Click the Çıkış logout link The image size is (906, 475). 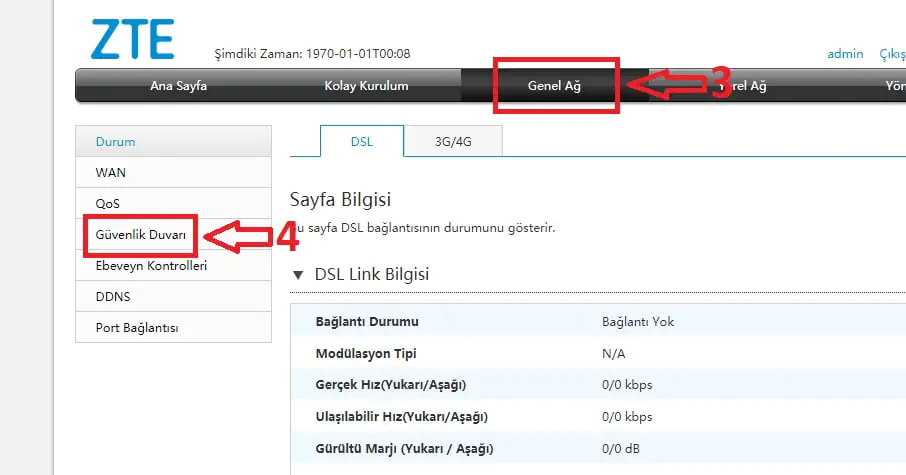(x=891, y=54)
